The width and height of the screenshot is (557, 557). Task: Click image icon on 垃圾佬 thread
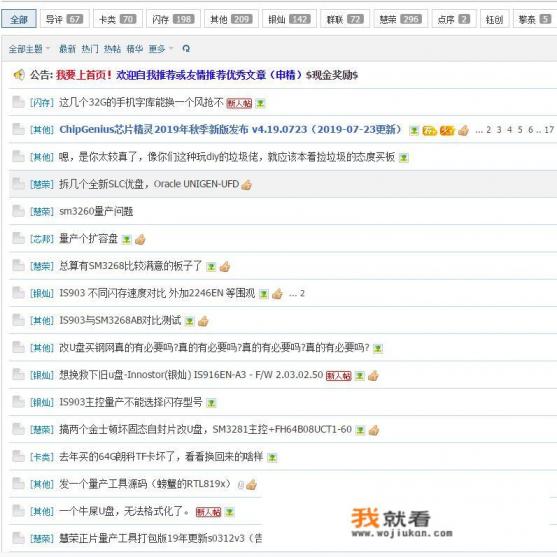(x=404, y=158)
